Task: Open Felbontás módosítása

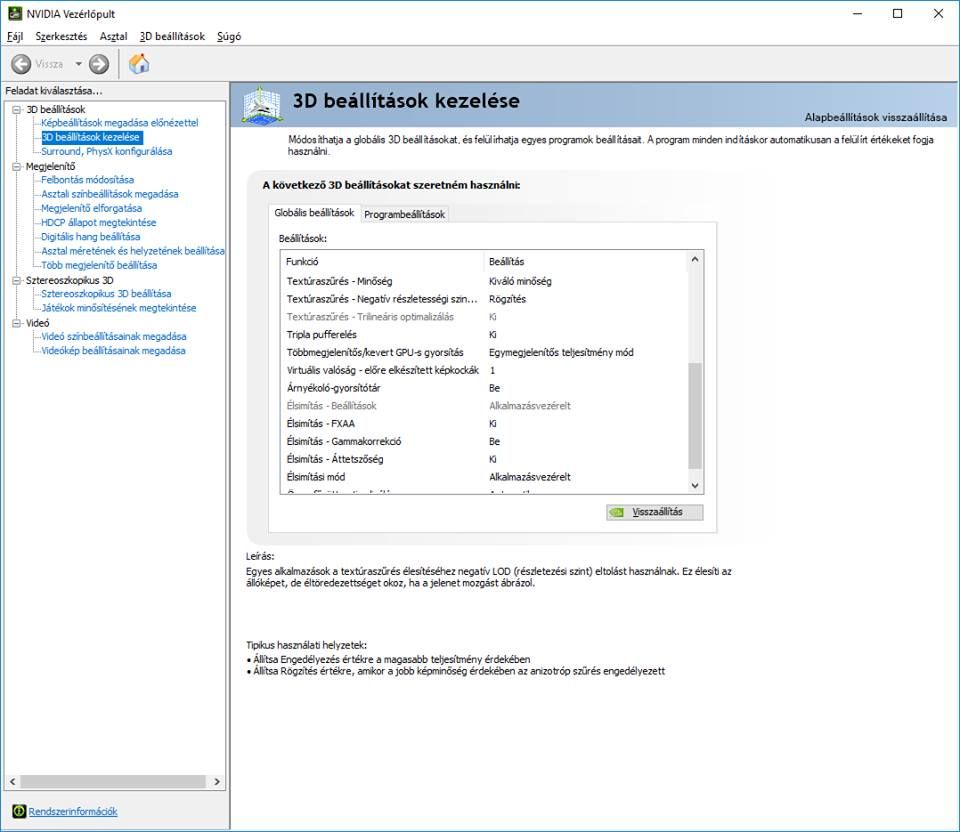Action: click(x=87, y=179)
